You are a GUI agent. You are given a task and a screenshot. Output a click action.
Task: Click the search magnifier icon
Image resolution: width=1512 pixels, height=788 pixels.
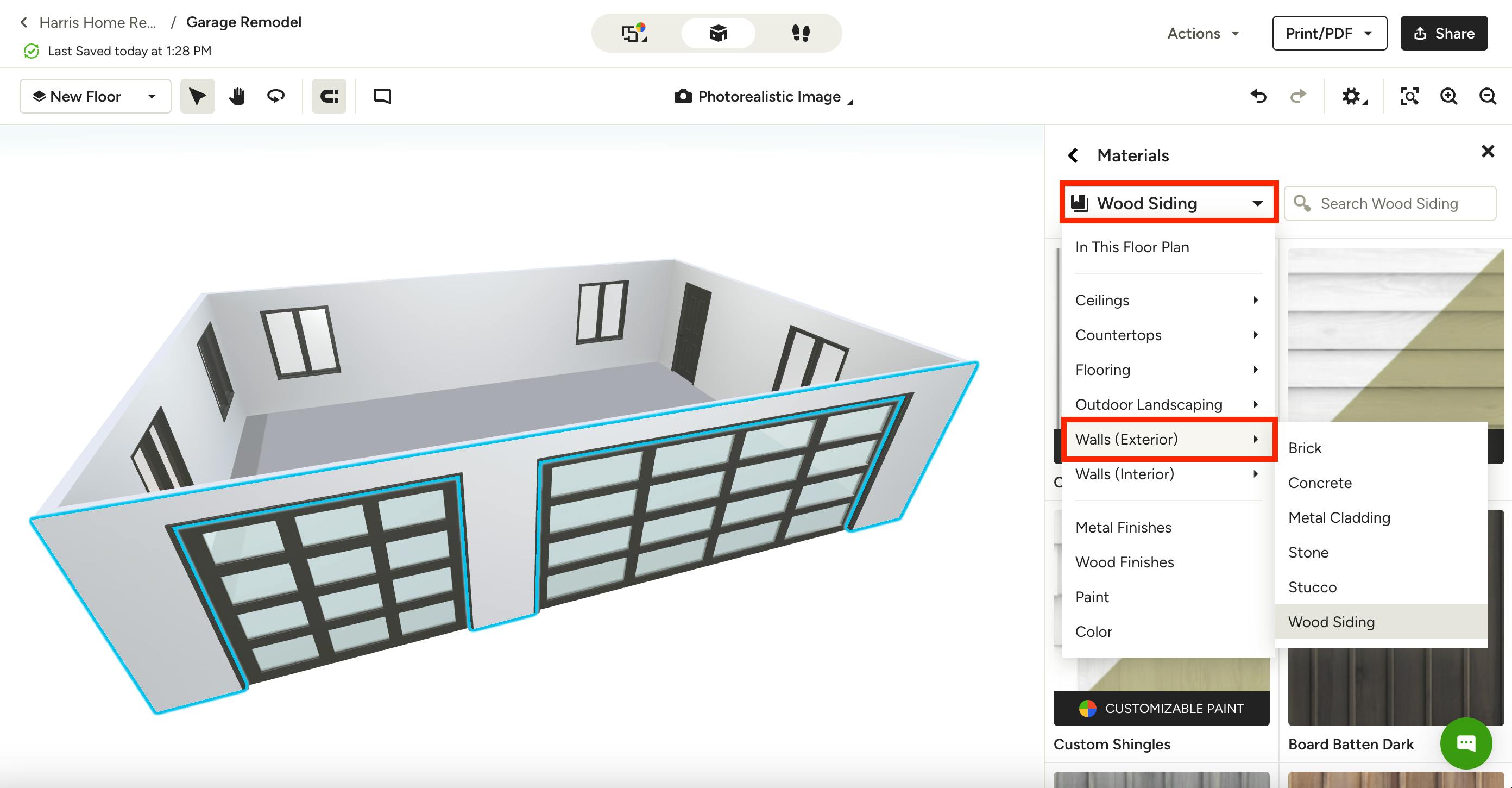1302,203
